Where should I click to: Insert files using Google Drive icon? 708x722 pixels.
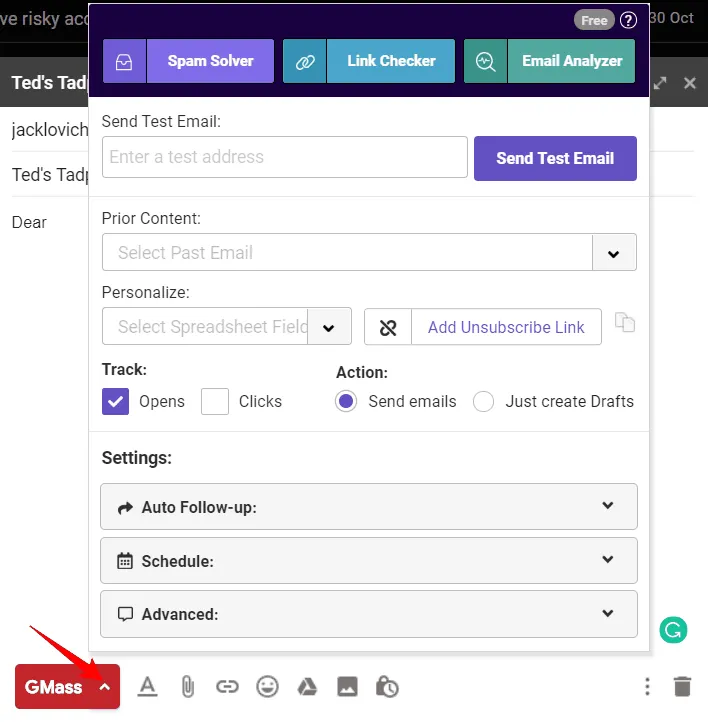click(x=307, y=687)
